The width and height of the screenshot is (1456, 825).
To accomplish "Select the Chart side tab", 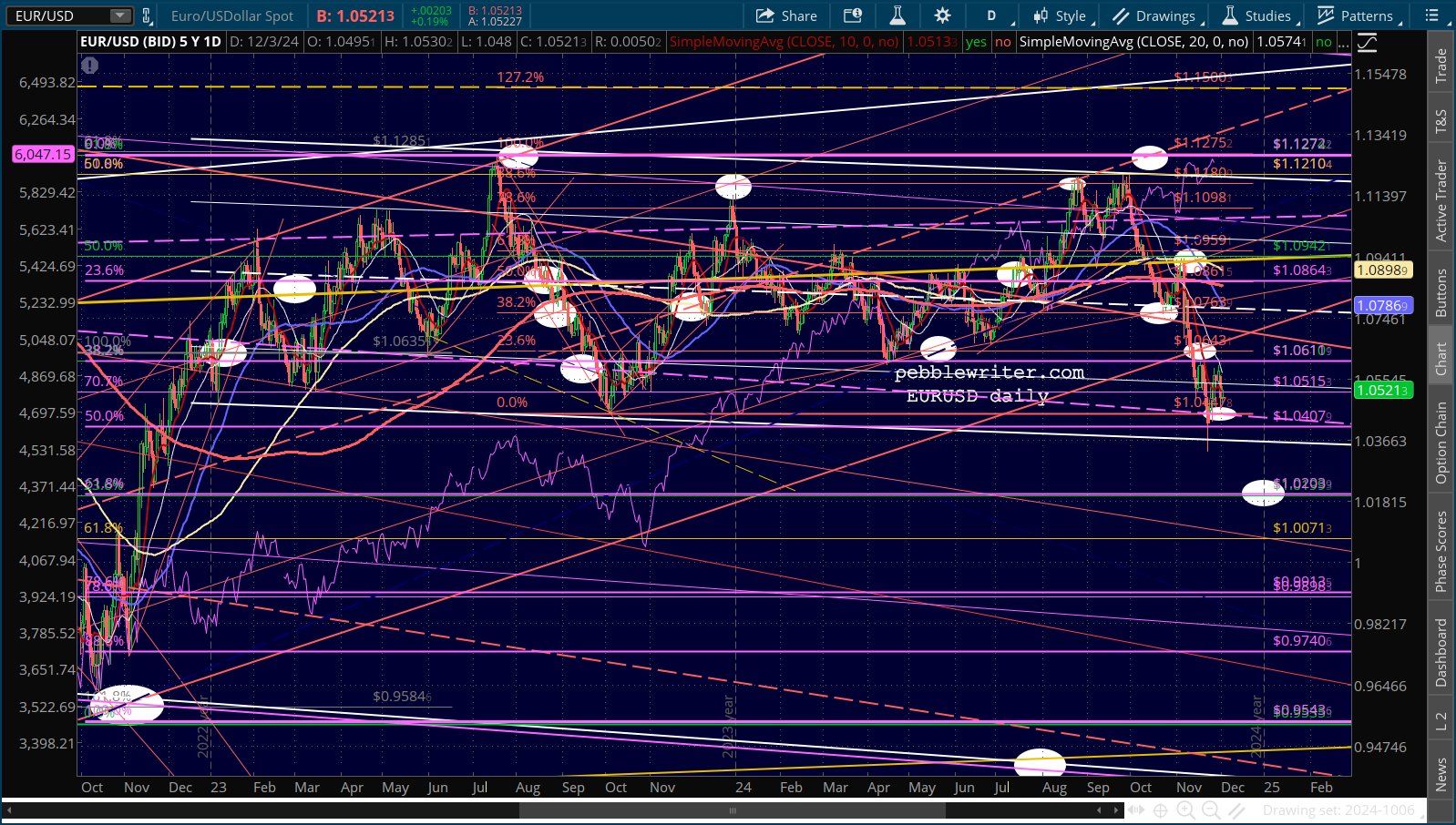I will click(1441, 358).
